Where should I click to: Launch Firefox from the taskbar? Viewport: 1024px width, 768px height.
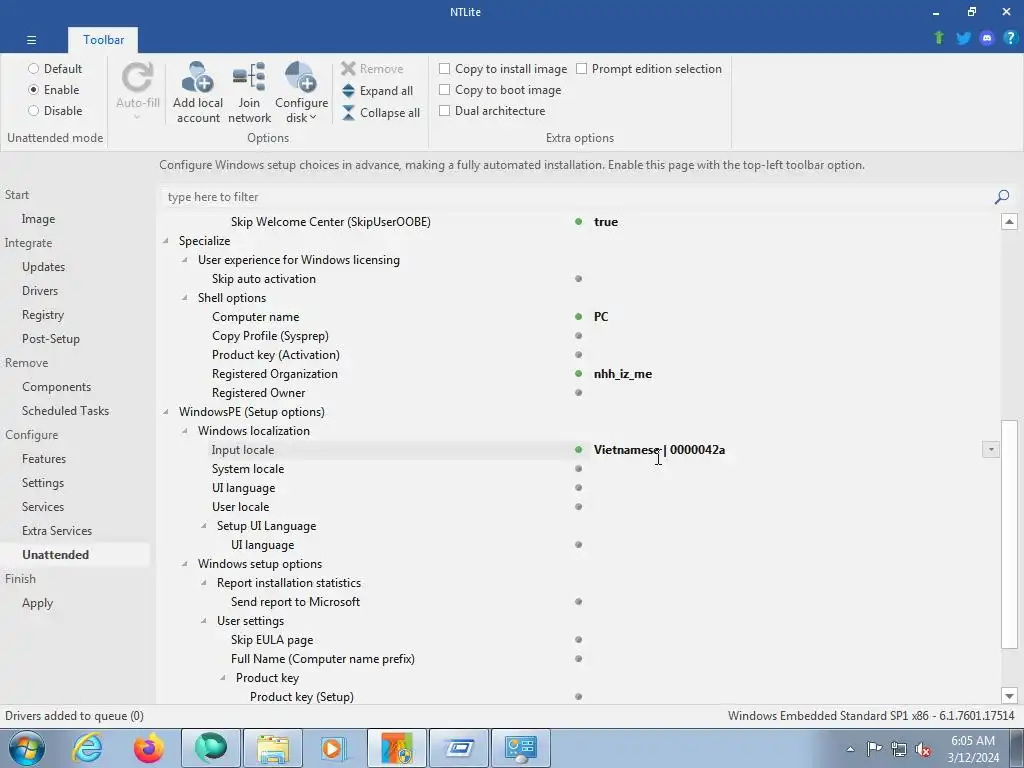149,748
